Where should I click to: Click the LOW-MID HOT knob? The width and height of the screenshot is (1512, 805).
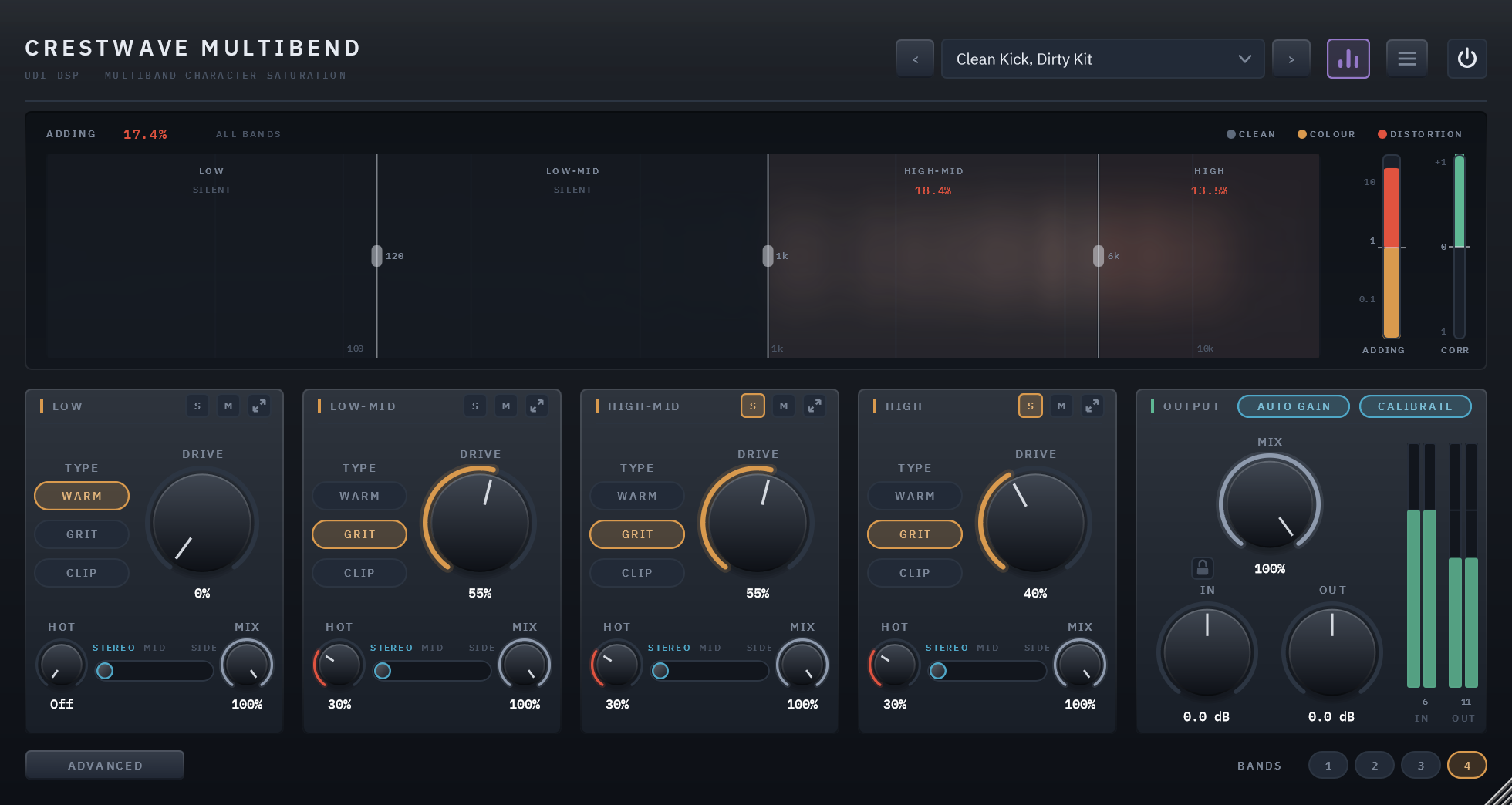[x=339, y=665]
